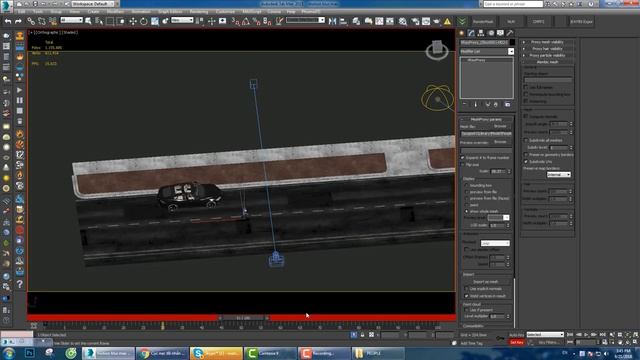This screenshot has width=640, height=360.
Task: Open the Modifiers menu
Action: 115,11
